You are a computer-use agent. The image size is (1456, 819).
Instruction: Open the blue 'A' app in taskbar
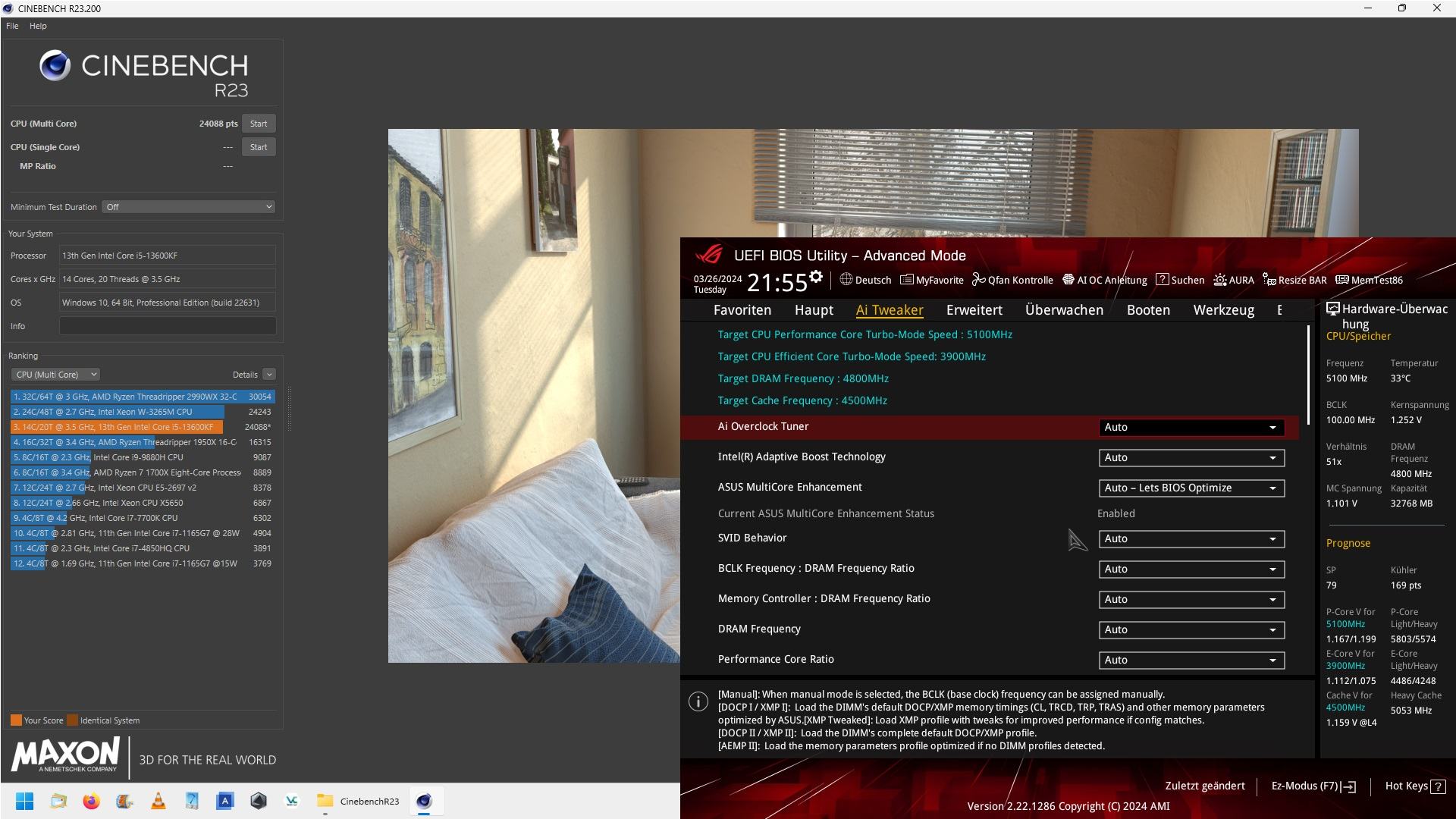225,801
